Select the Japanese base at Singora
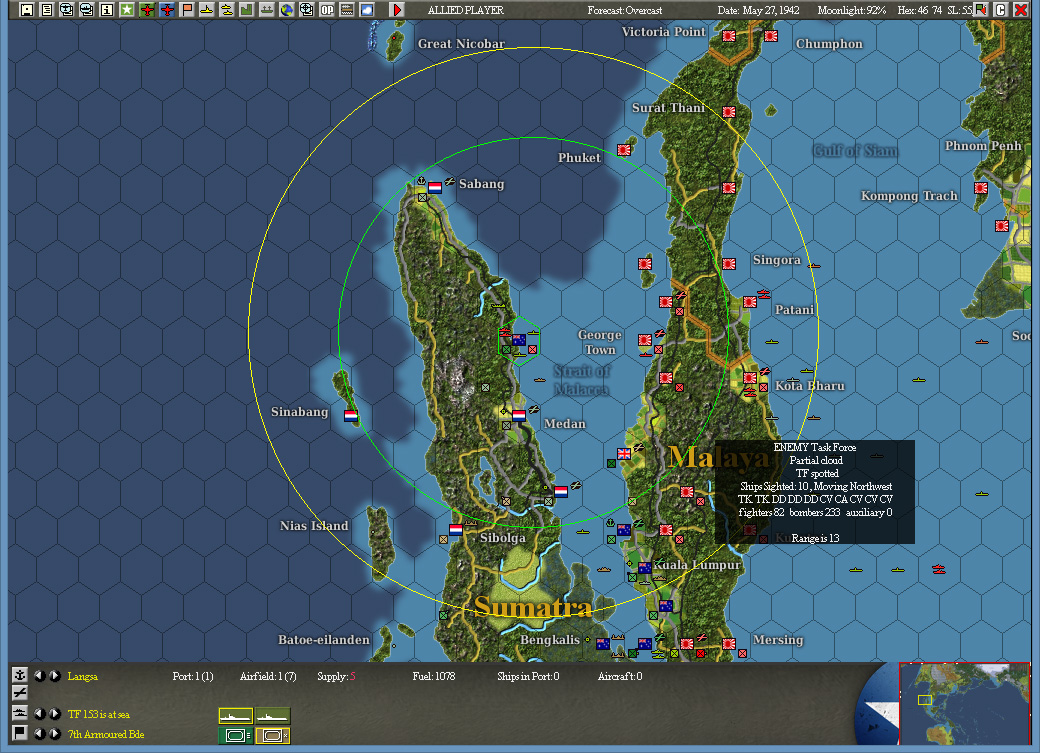1040x753 pixels. click(x=729, y=263)
